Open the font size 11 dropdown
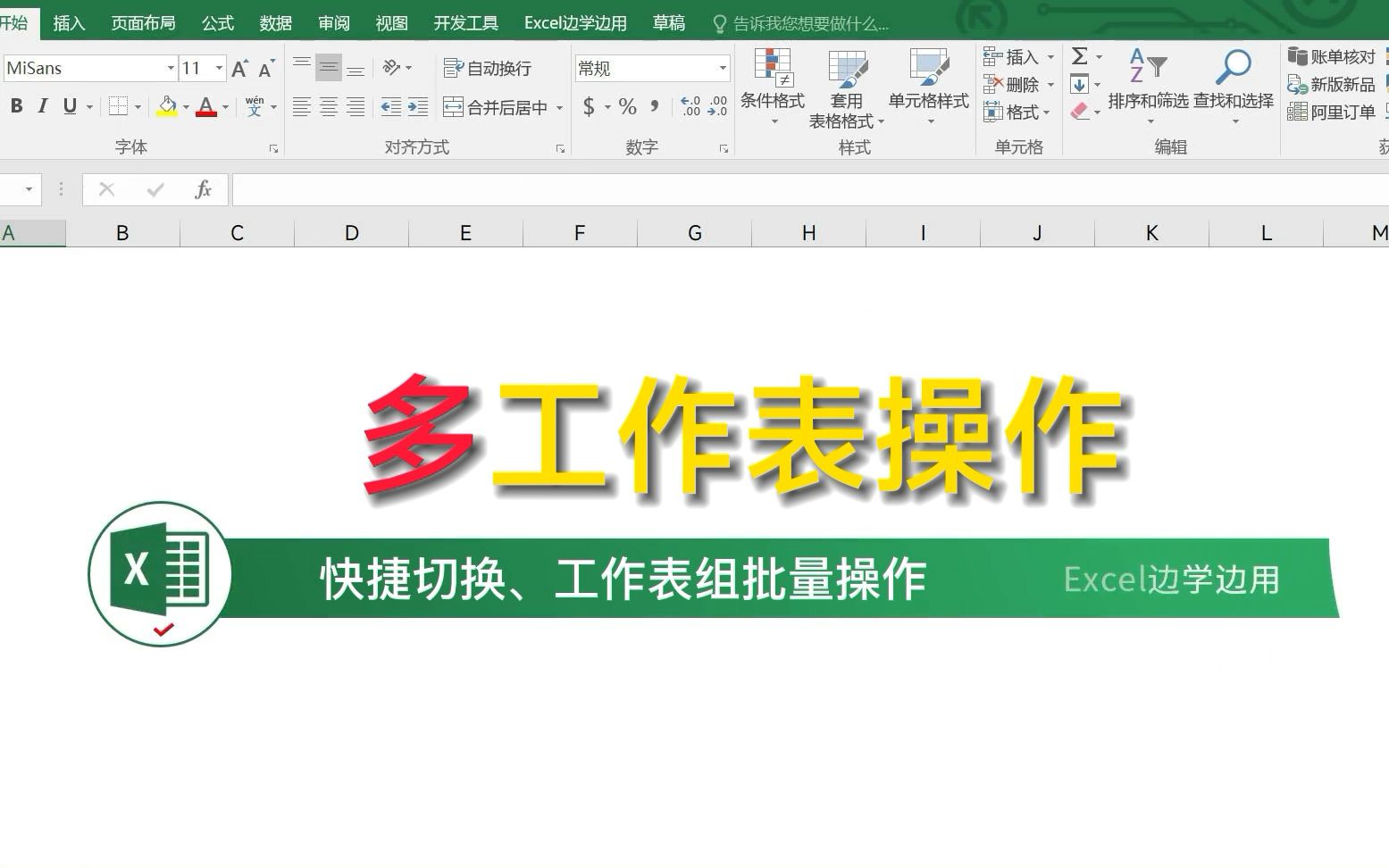The width and height of the screenshot is (1389, 868). pos(219,68)
